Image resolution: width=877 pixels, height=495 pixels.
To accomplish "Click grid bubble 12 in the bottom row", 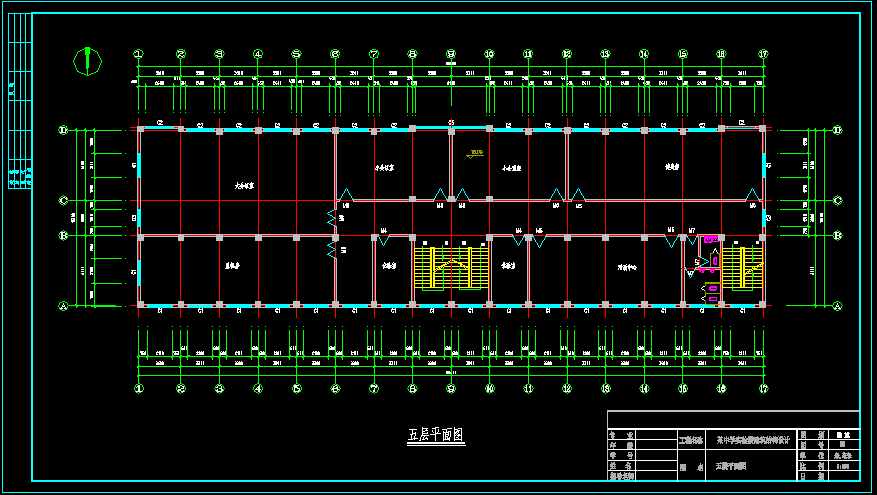I will [566, 388].
